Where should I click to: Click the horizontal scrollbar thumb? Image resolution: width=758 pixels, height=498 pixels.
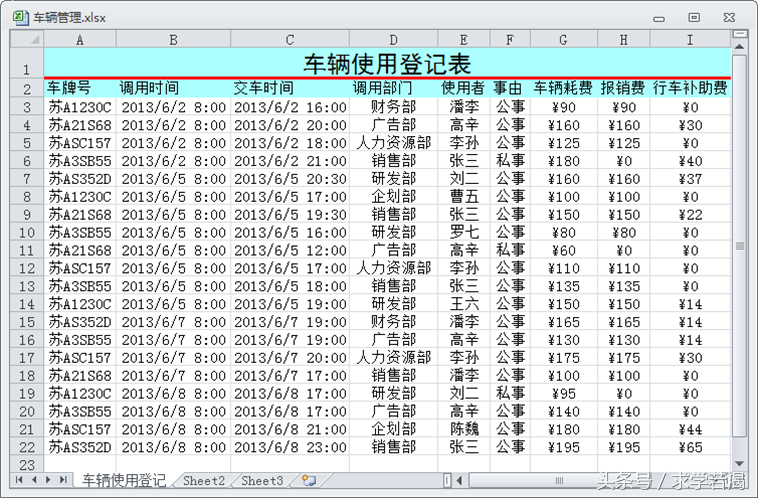coord(559,481)
